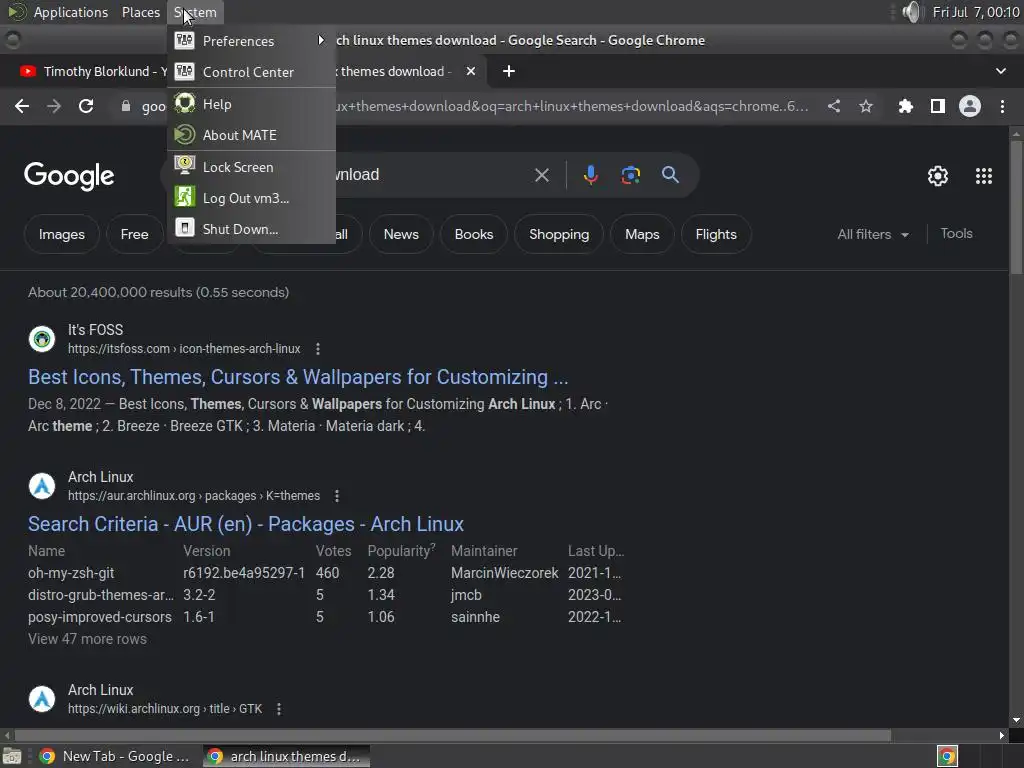Image resolution: width=1024 pixels, height=768 pixels.
Task: Go back in browser history
Action: pos(22,106)
